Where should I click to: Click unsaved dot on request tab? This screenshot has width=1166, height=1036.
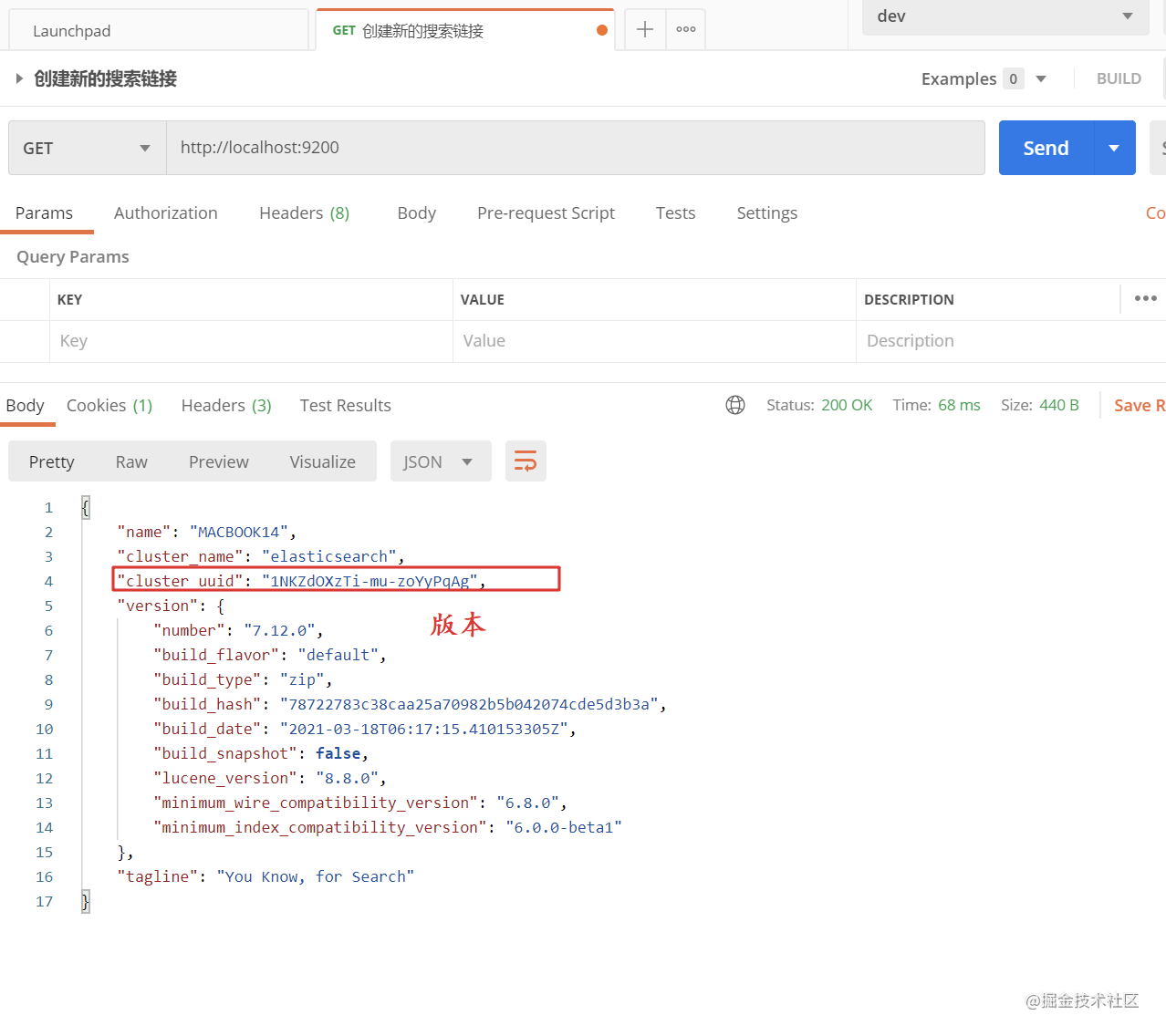(x=602, y=30)
